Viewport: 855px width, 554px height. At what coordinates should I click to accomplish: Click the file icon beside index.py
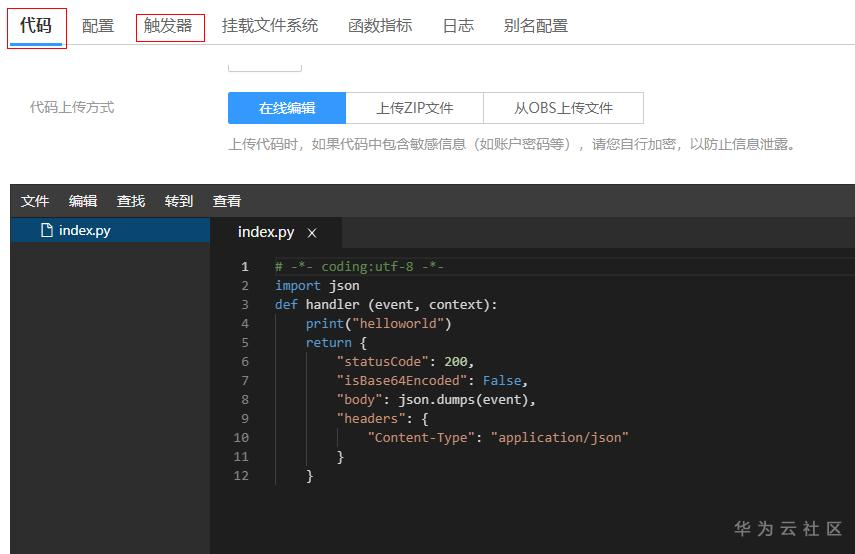[47, 230]
